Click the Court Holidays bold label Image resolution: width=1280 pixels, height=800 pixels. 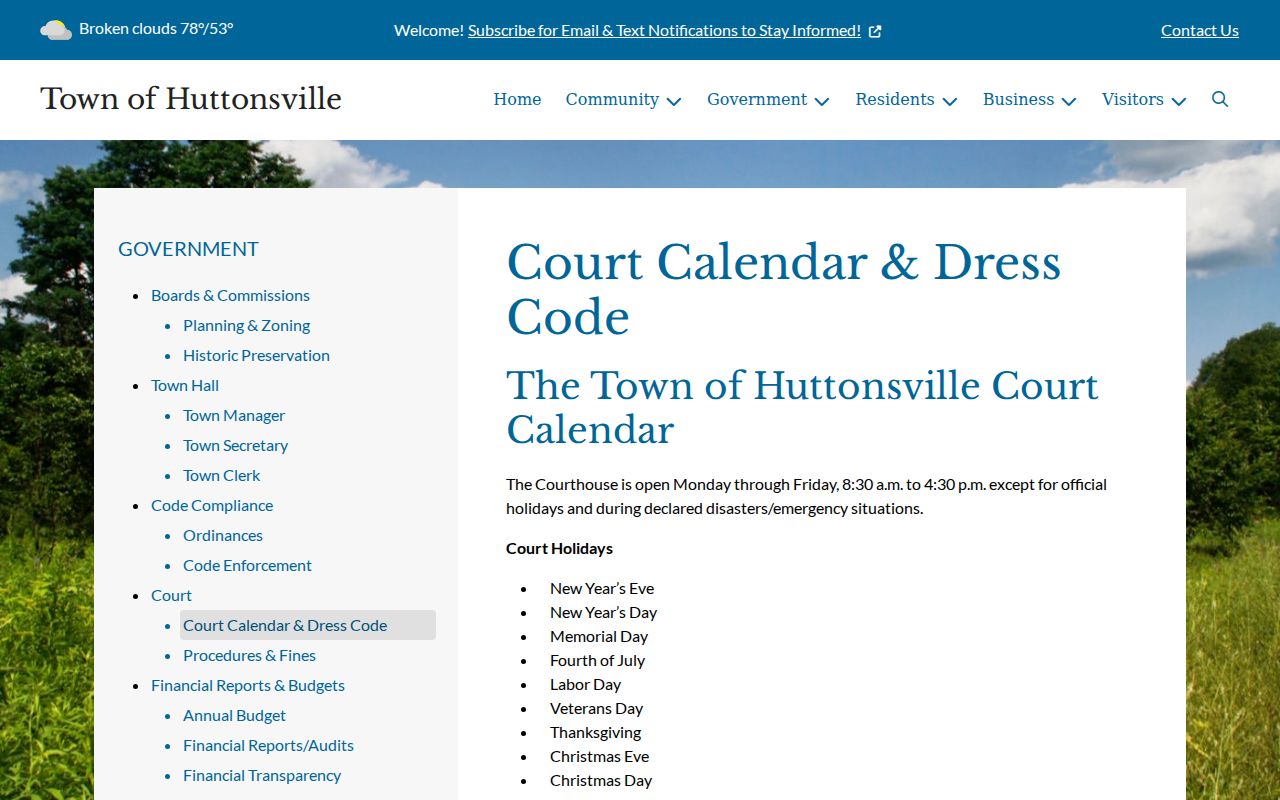click(x=559, y=548)
